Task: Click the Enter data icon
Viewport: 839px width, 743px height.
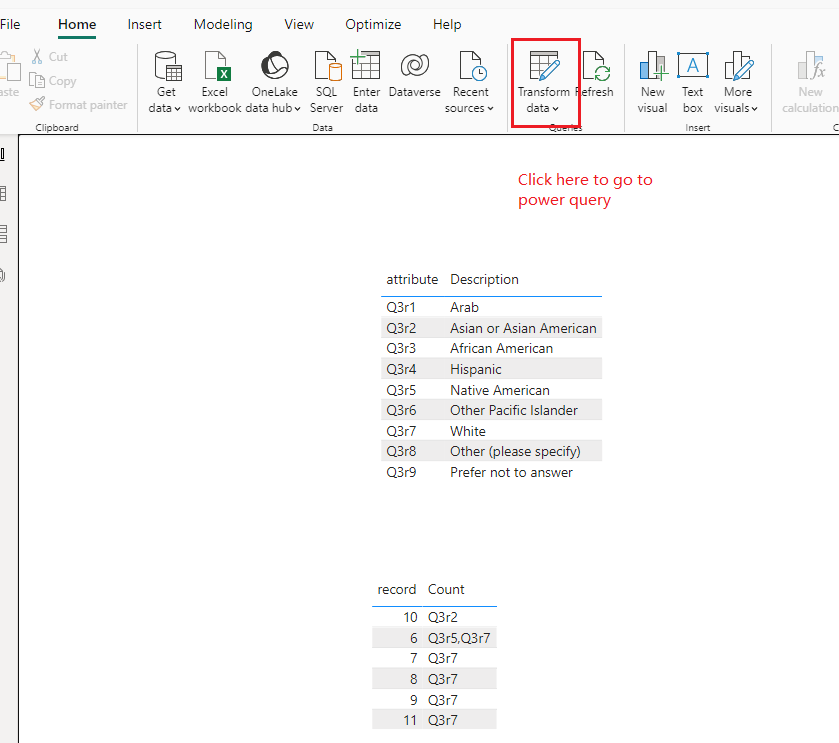Action: (366, 65)
